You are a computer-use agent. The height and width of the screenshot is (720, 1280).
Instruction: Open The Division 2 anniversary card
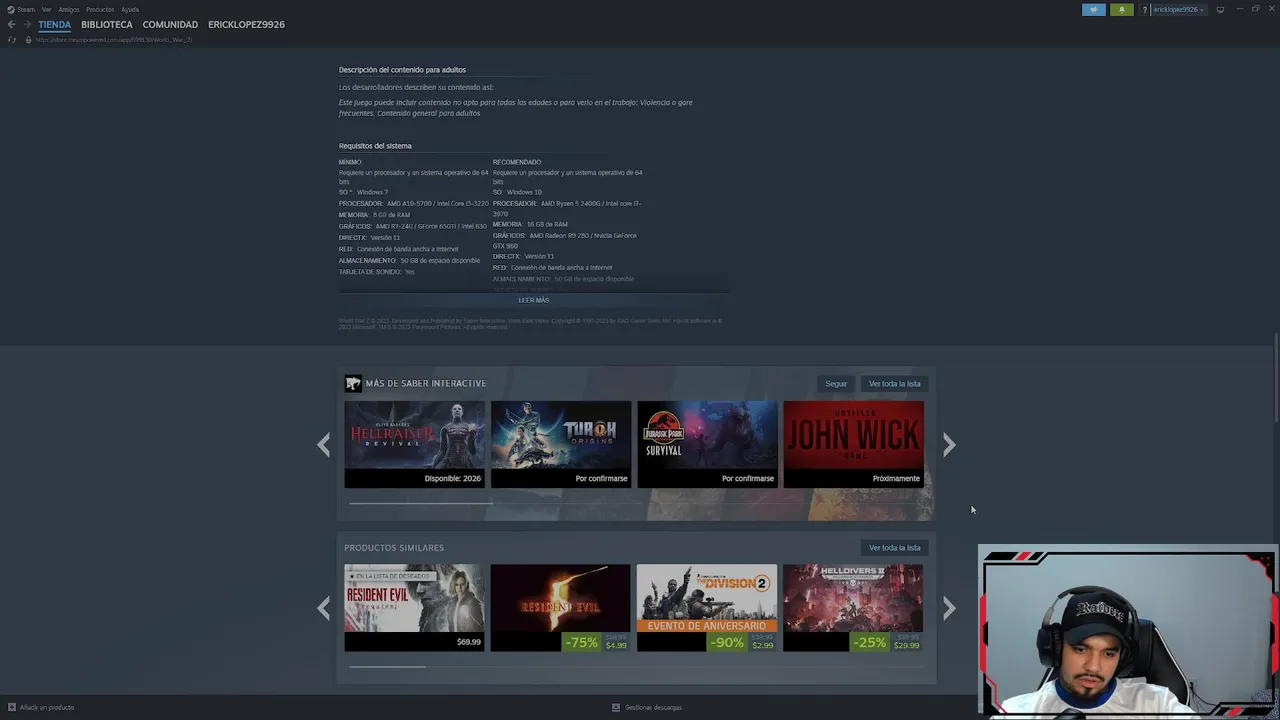(x=707, y=607)
